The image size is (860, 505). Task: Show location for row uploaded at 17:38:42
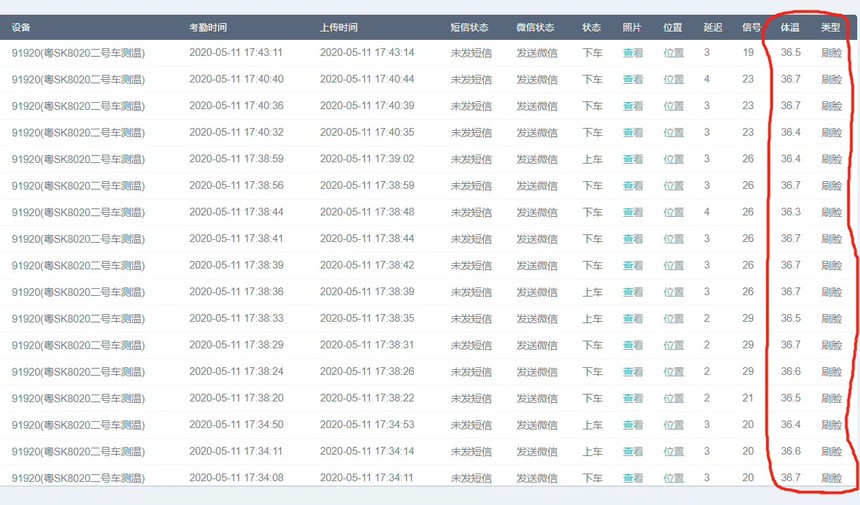(673, 265)
